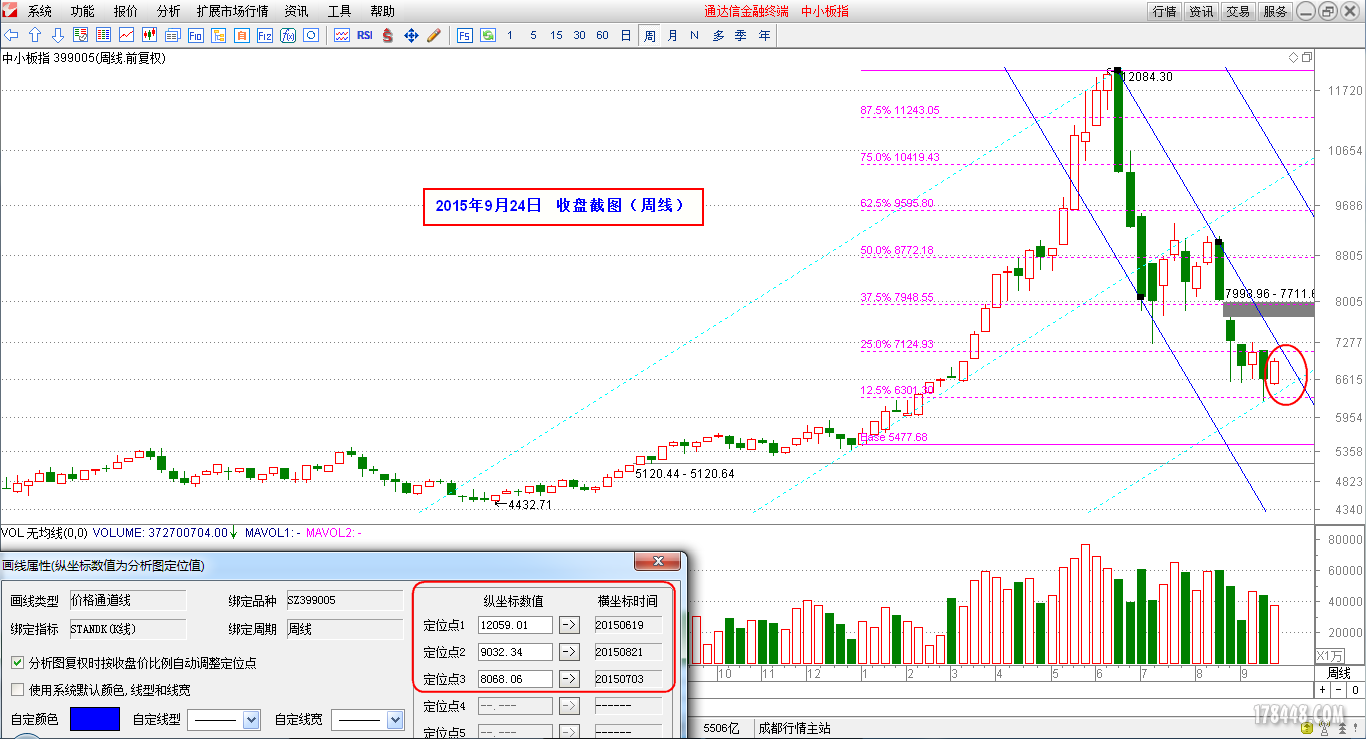Open the 工具 menu

coord(340,11)
